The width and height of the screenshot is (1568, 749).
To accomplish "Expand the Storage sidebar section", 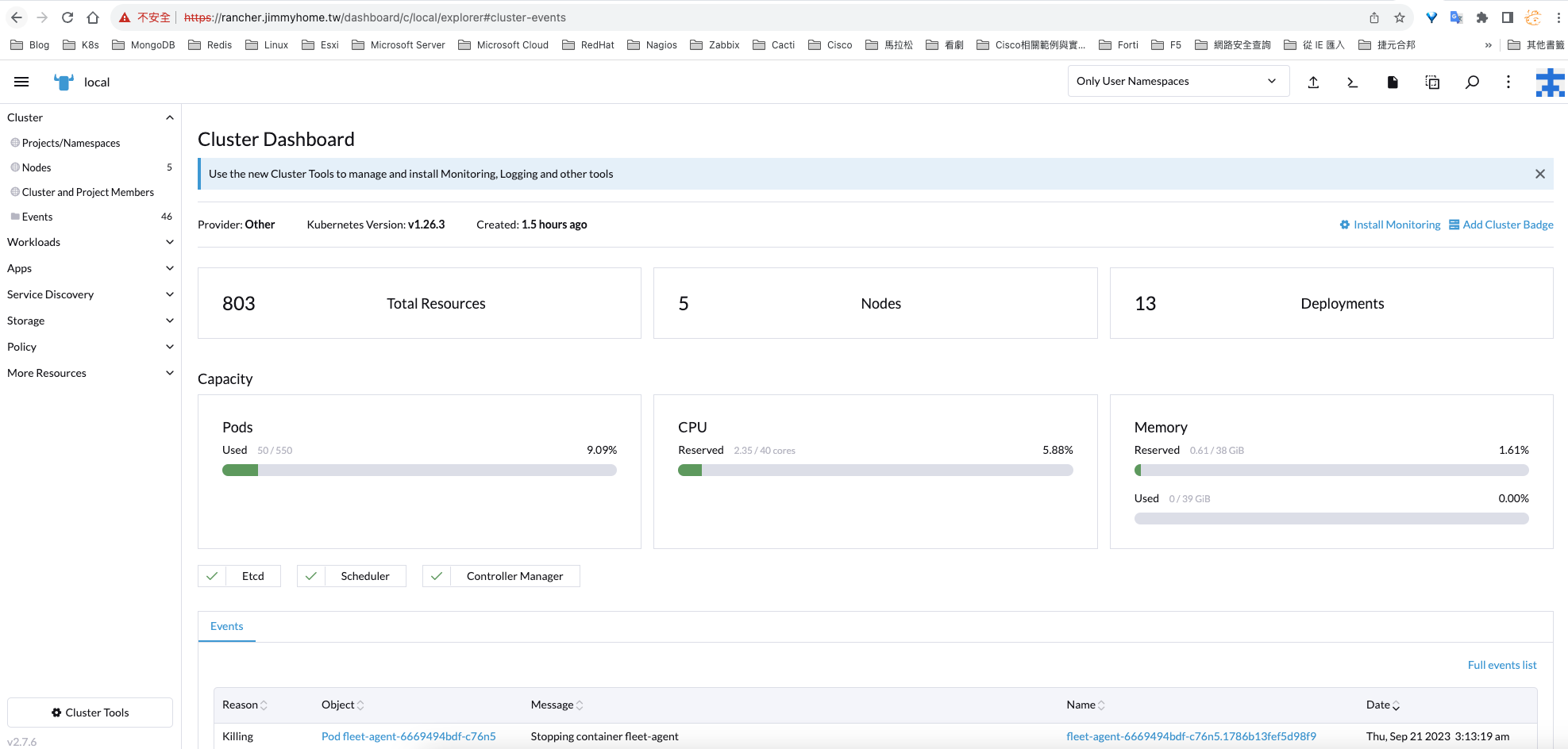I will pyautogui.click(x=169, y=321).
